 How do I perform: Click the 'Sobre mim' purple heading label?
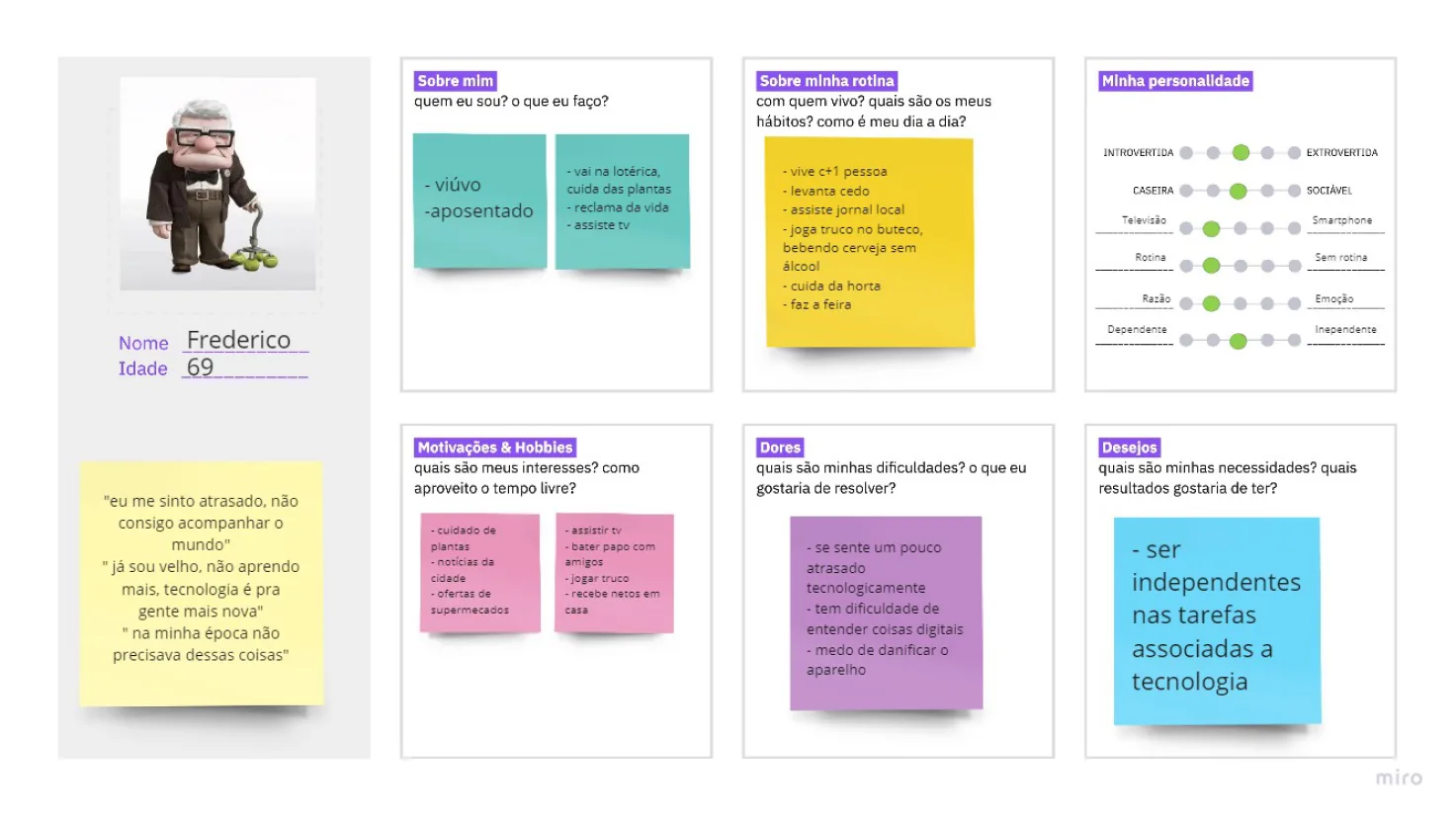455,81
